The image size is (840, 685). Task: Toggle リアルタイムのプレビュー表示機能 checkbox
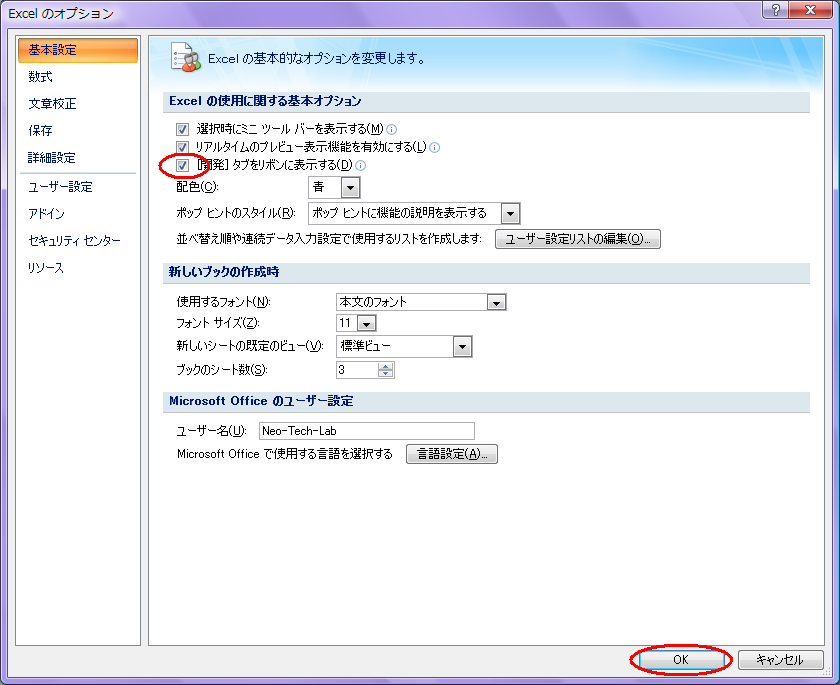click(182, 147)
